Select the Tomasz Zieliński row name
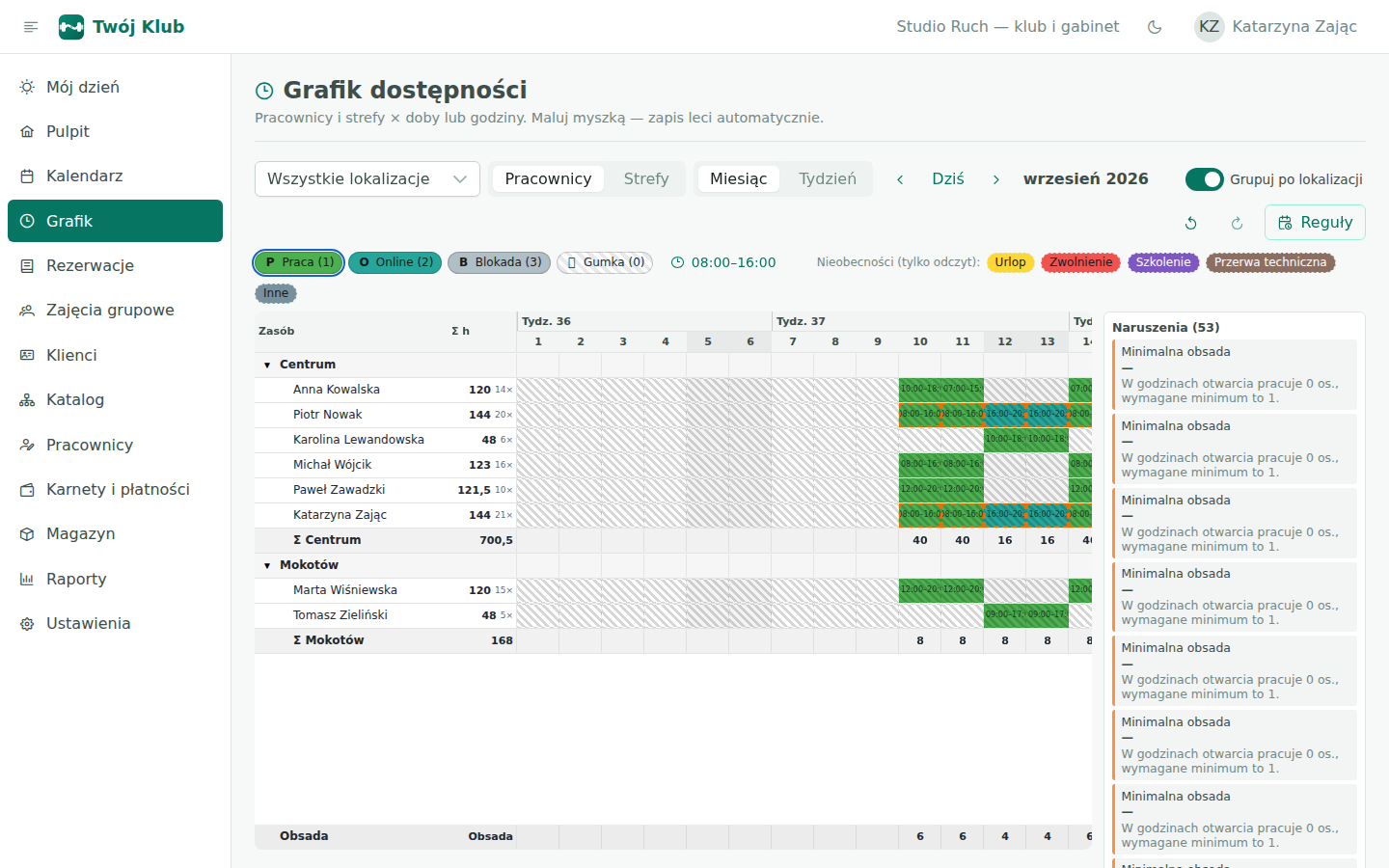This screenshot has width=1389, height=868. [340, 615]
